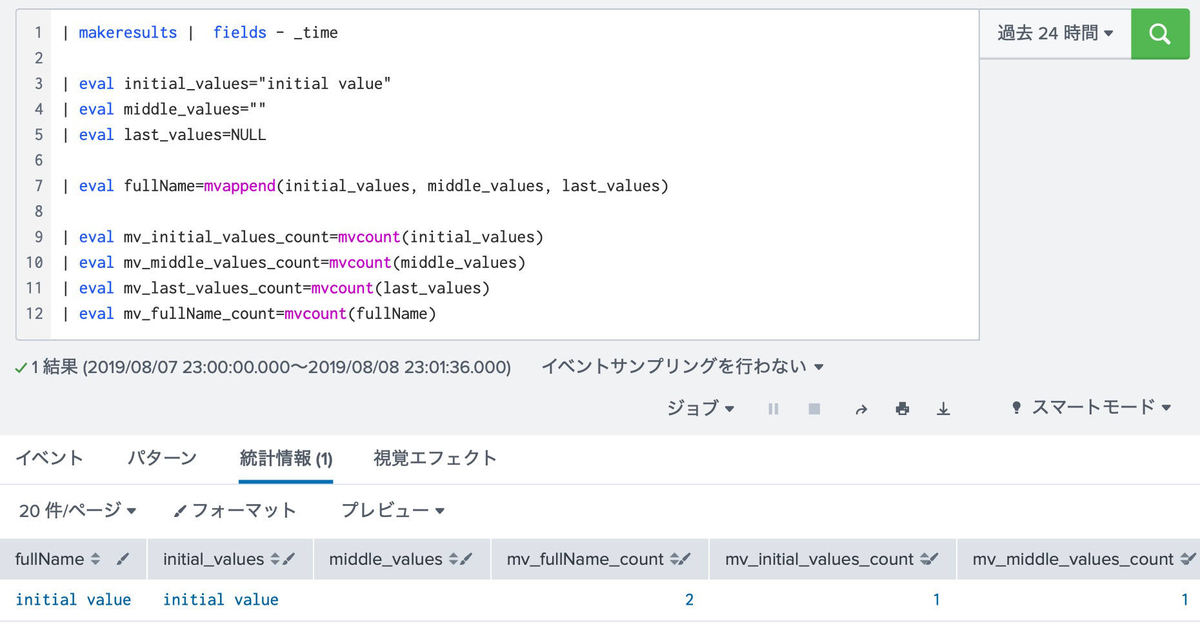
Task: Export the search results with the download icon
Action: (x=942, y=408)
